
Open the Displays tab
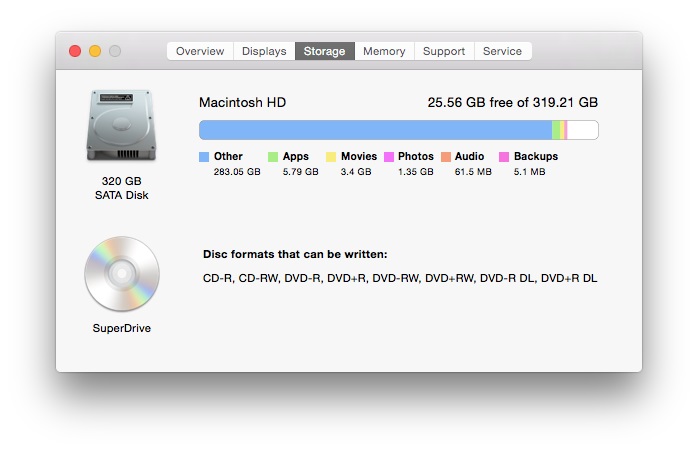264,51
